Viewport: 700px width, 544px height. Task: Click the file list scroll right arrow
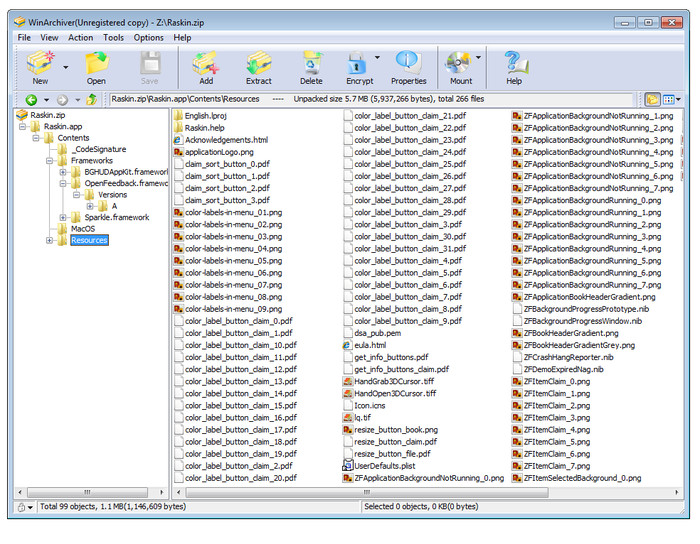point(677,492)
